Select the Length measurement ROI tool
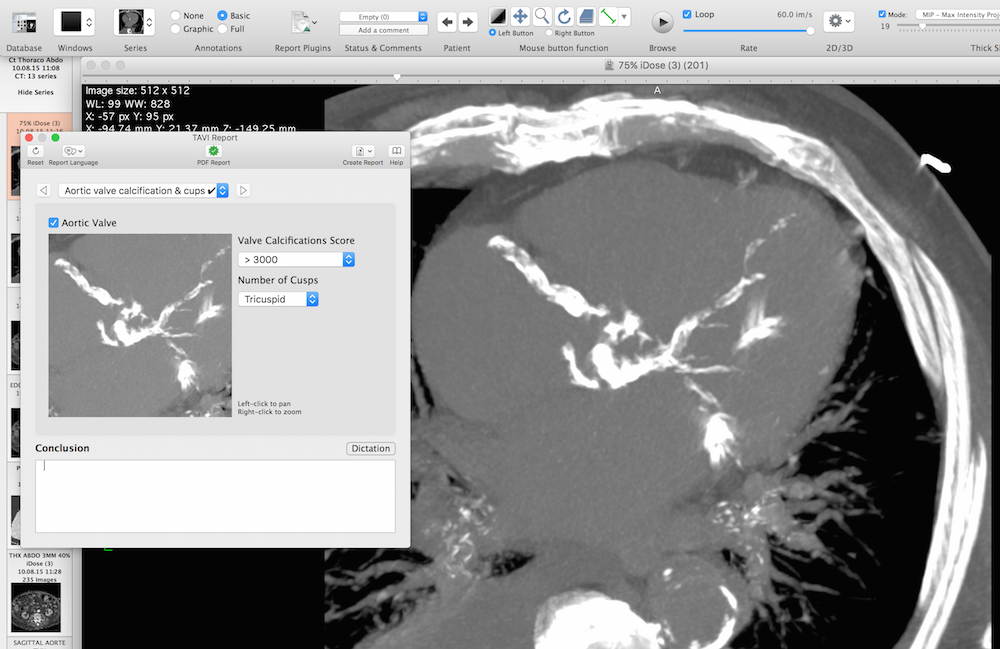Screen dimensions: 1000x649 point(608,17)
